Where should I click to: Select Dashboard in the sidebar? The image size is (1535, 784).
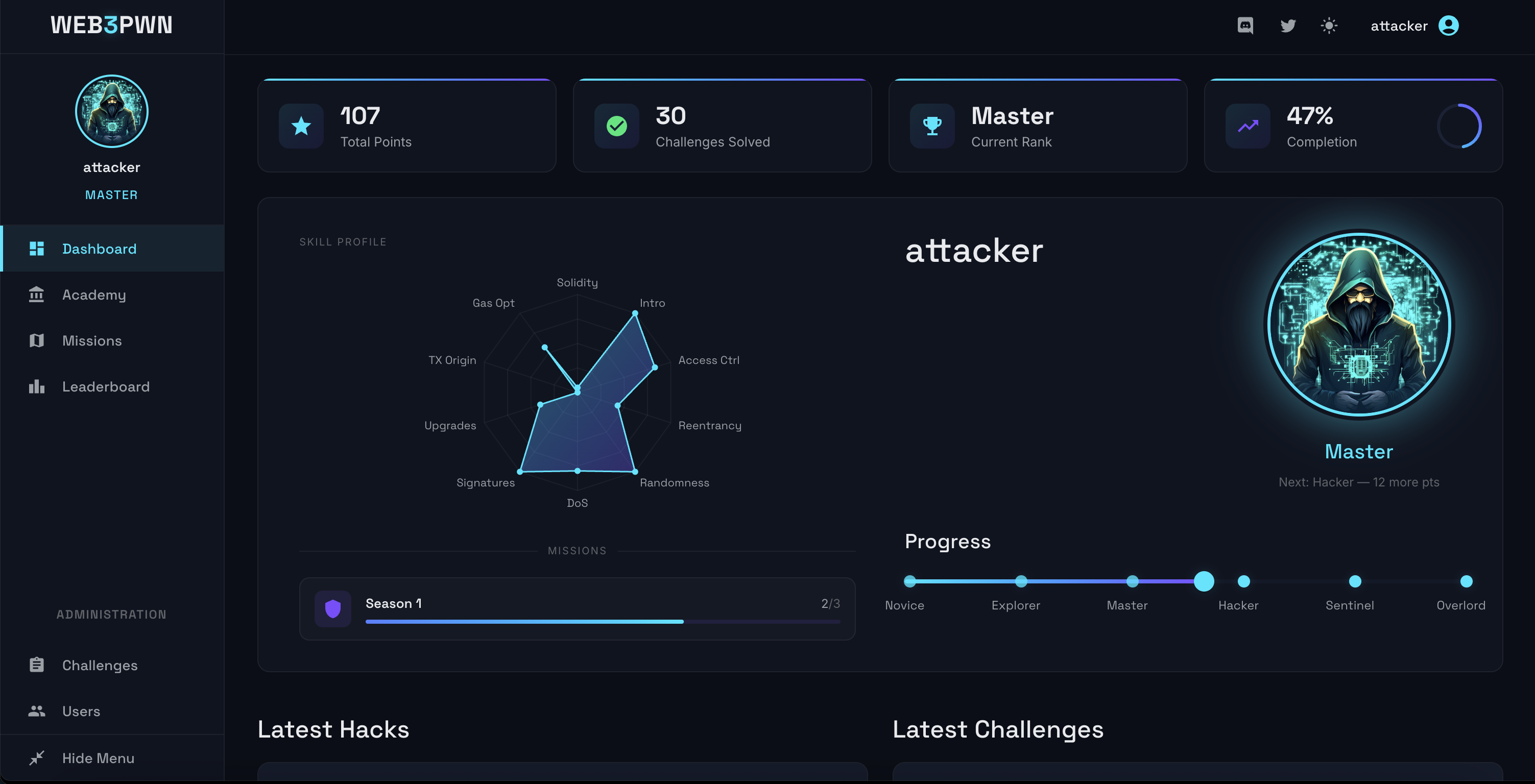click(x=99, y=249)
